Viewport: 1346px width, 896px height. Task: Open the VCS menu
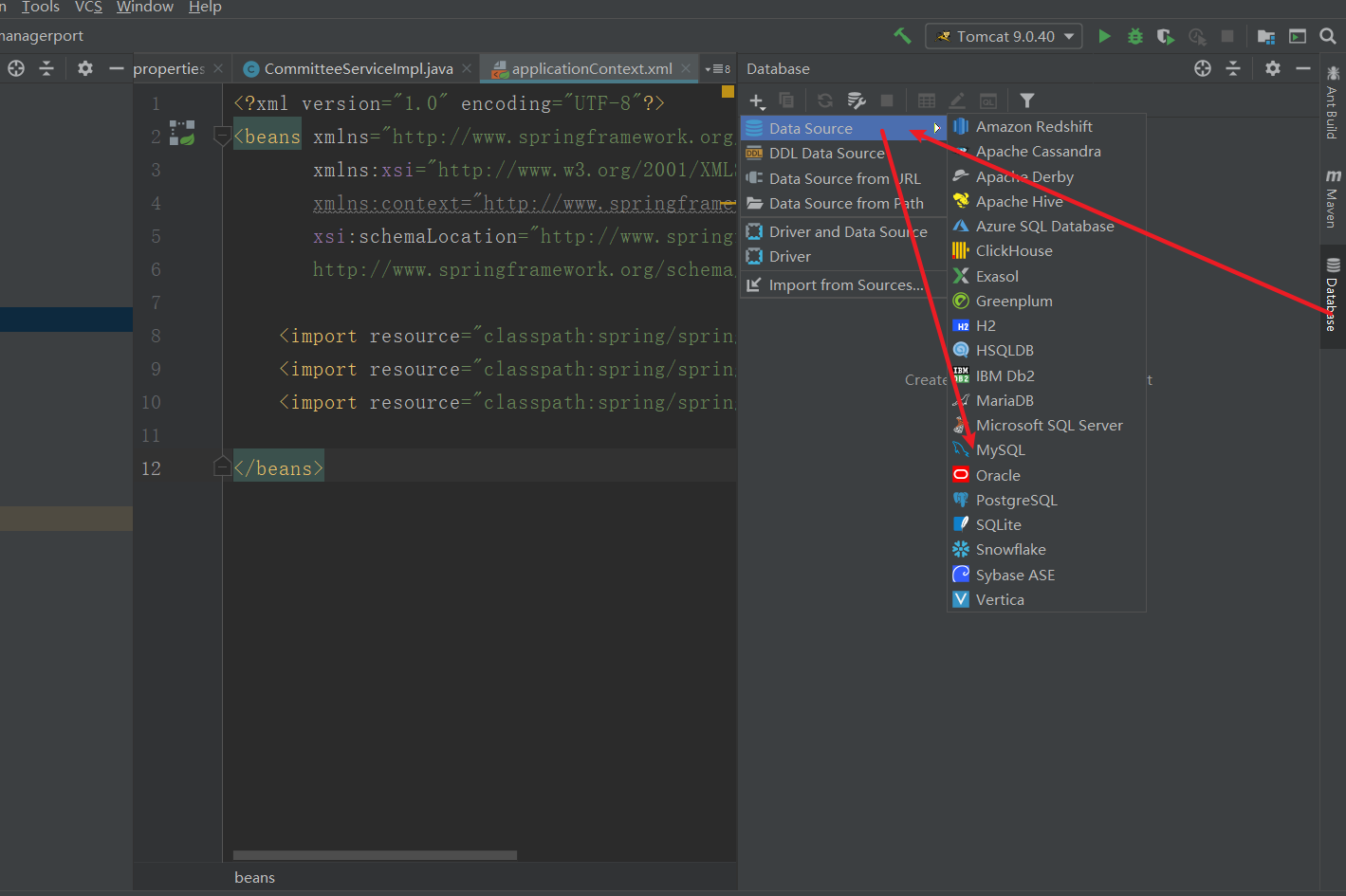coord(88,8)
